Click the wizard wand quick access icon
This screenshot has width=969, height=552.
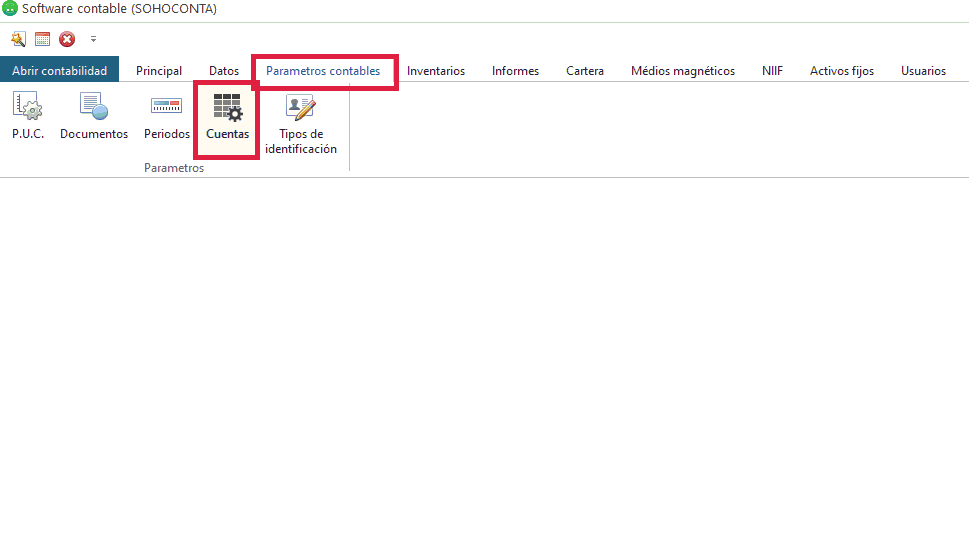(x=18, y=39)
